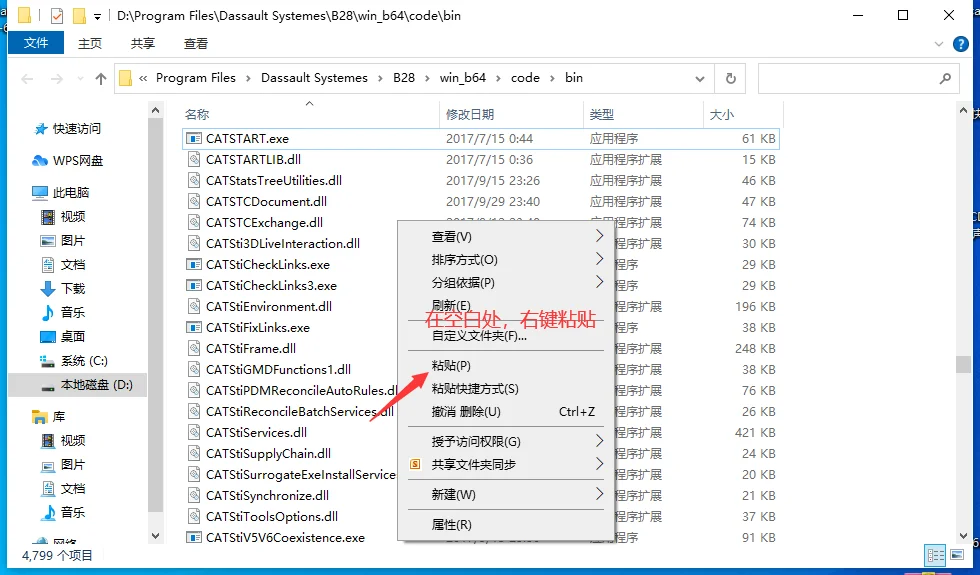This screenshot has height=575, width=980.
Task: Select 此电脑 in navigation pane
Action: pos(71,192)
